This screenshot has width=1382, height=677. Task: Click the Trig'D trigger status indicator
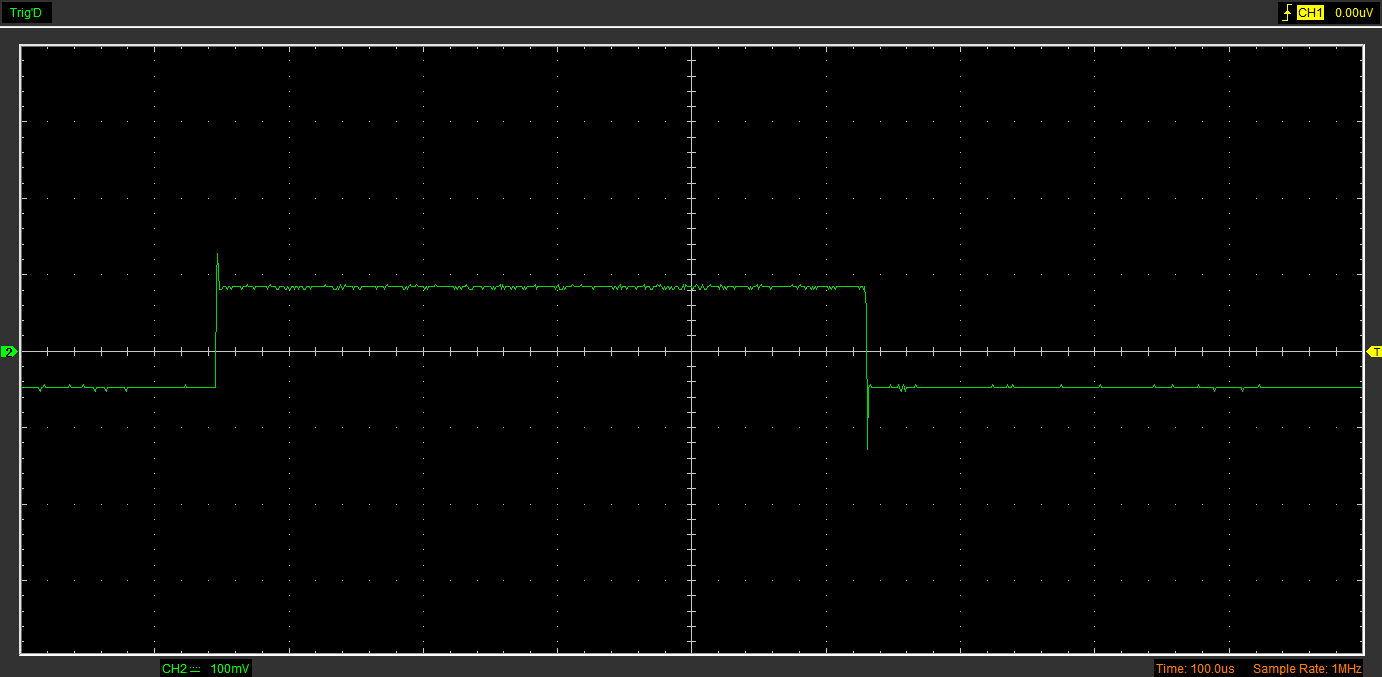26,13
